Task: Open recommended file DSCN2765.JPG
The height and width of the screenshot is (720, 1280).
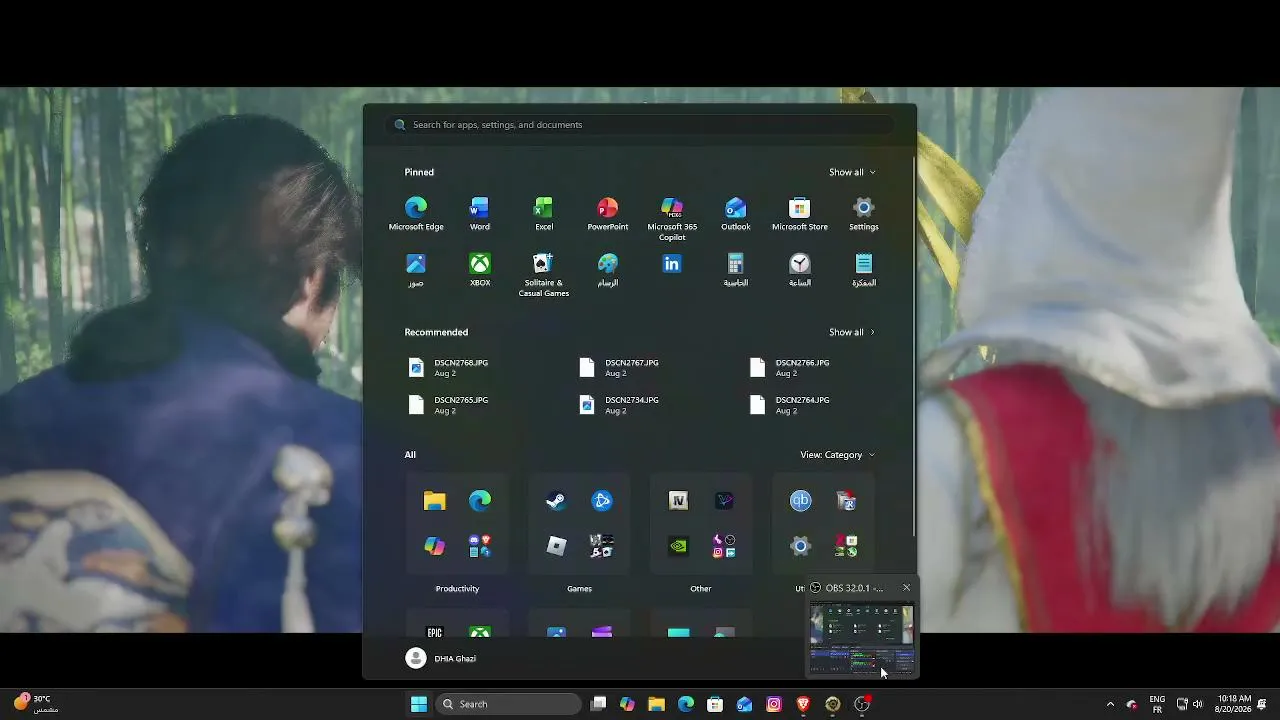Action: (x=448, y=405)
